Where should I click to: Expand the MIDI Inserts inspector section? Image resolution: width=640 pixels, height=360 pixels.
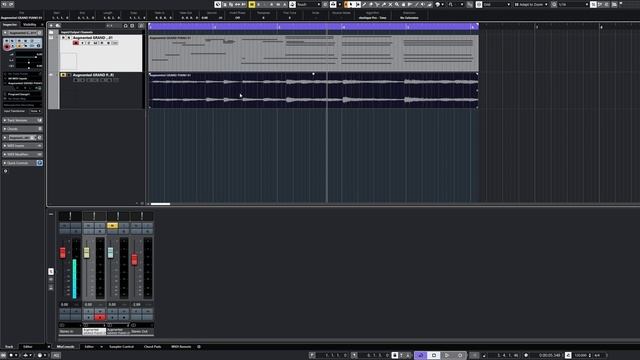pyautogui.click(x=22, y=146)
